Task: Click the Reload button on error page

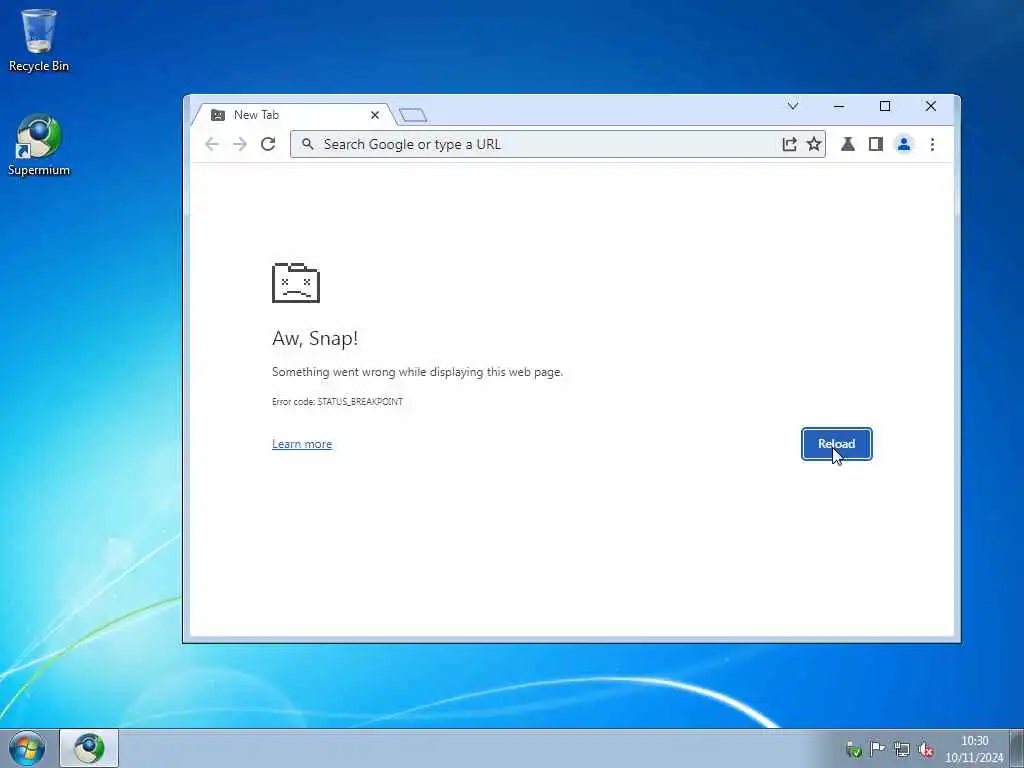Action: point(837,444)
